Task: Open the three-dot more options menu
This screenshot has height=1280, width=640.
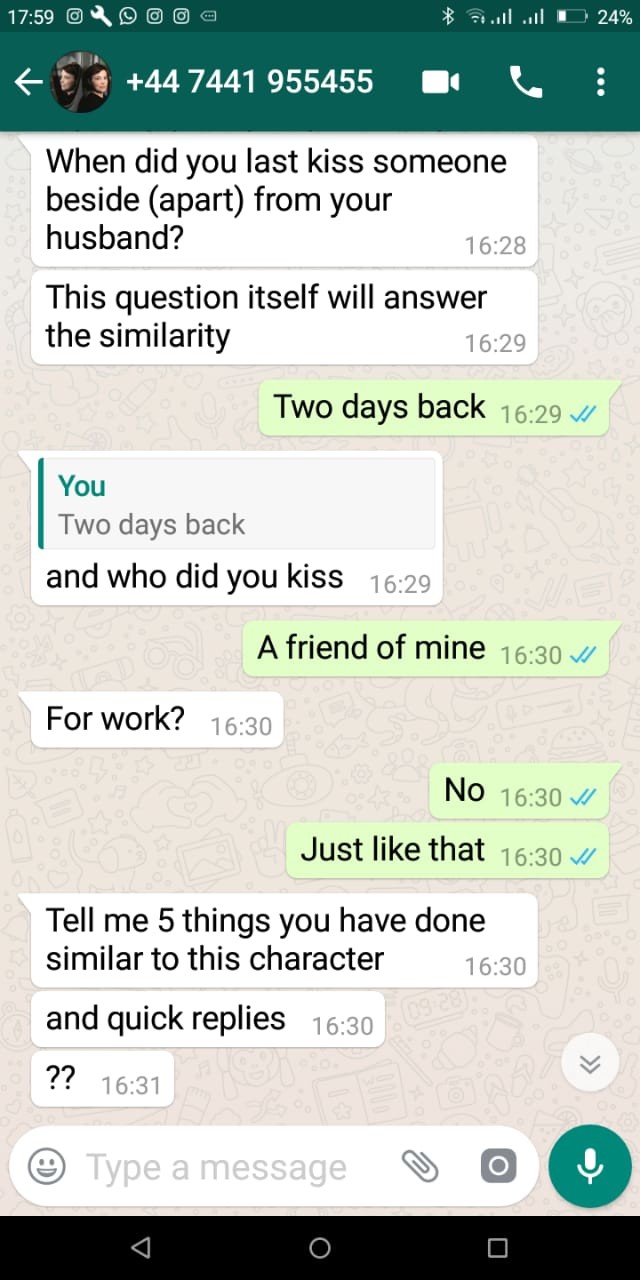Action: [600, 82]
